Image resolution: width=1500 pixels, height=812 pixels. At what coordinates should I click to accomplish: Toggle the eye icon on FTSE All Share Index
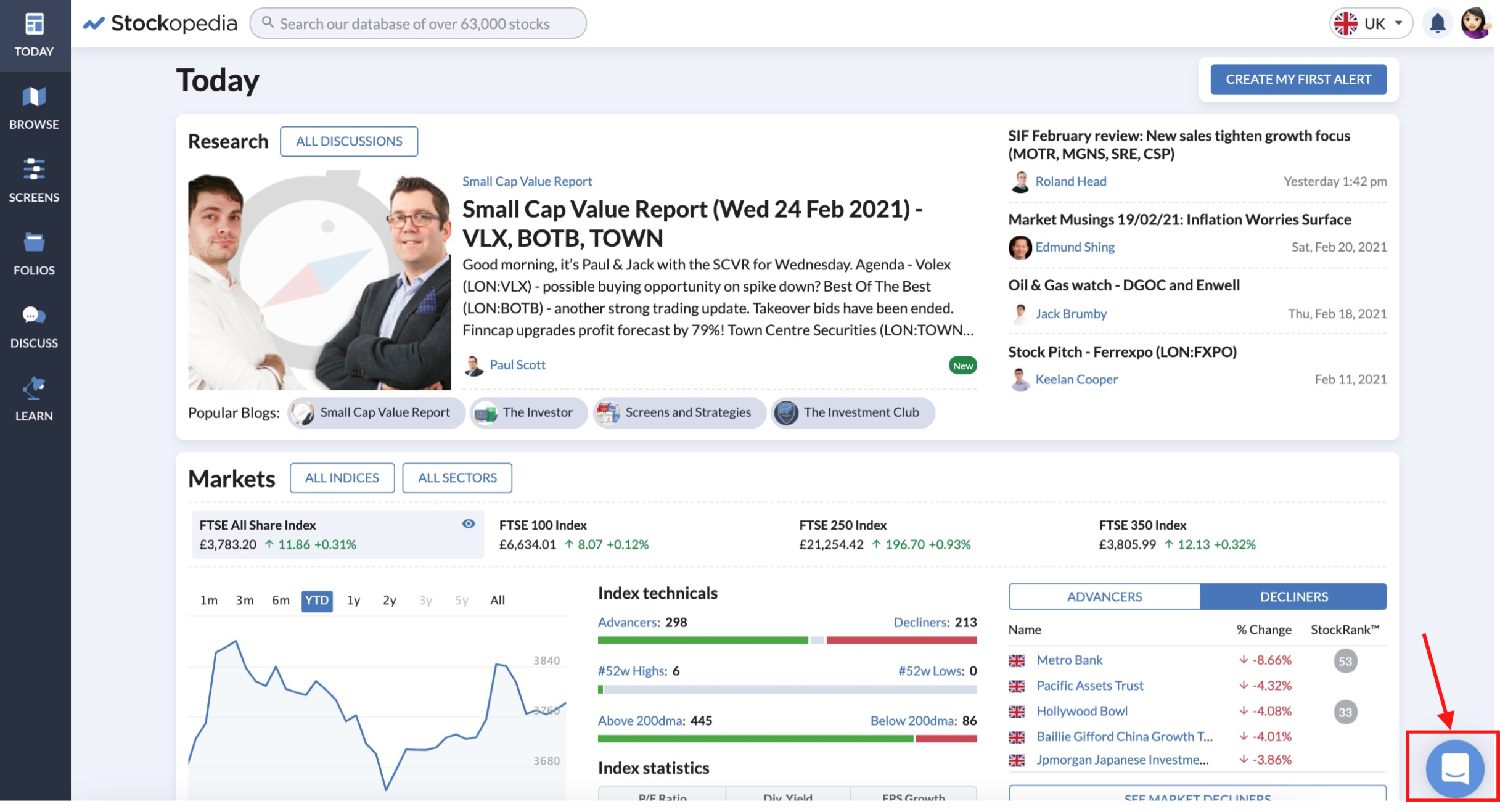[x=469, y=524]
